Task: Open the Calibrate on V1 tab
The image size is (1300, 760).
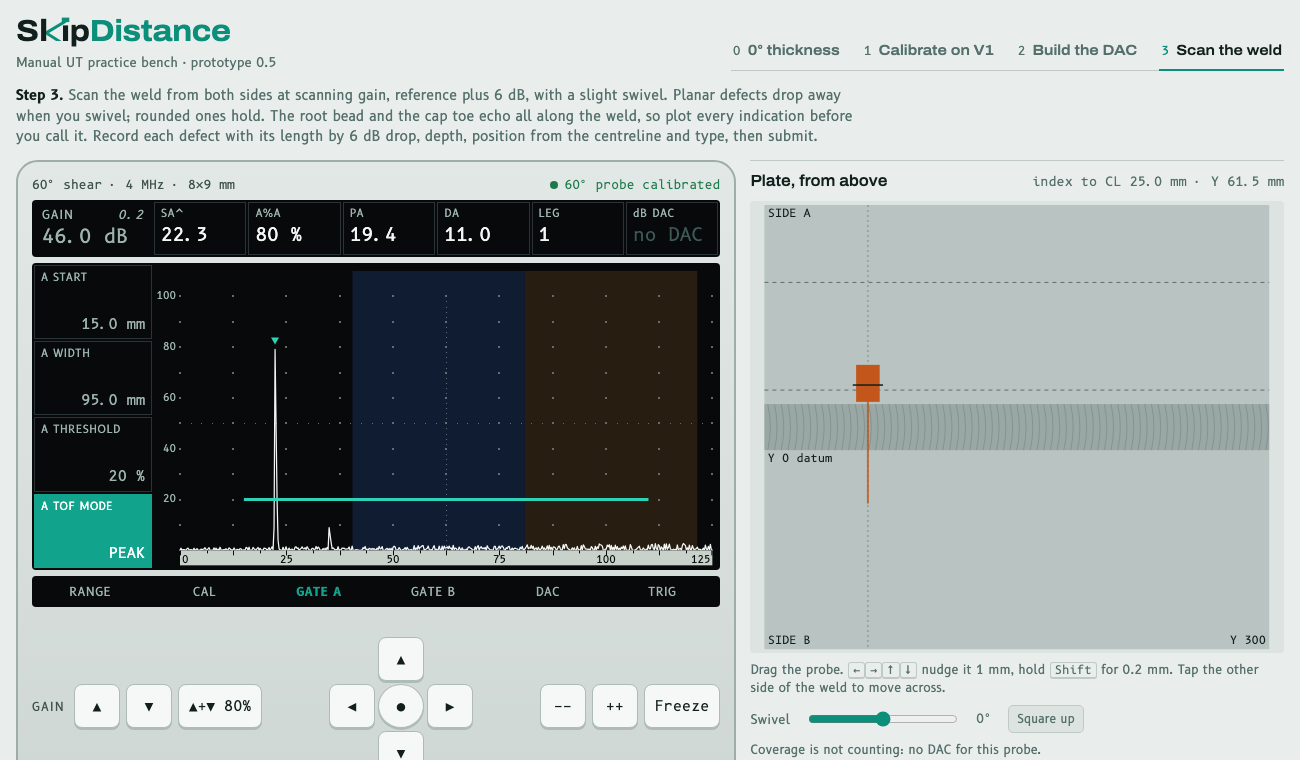Action: [929, 50]
